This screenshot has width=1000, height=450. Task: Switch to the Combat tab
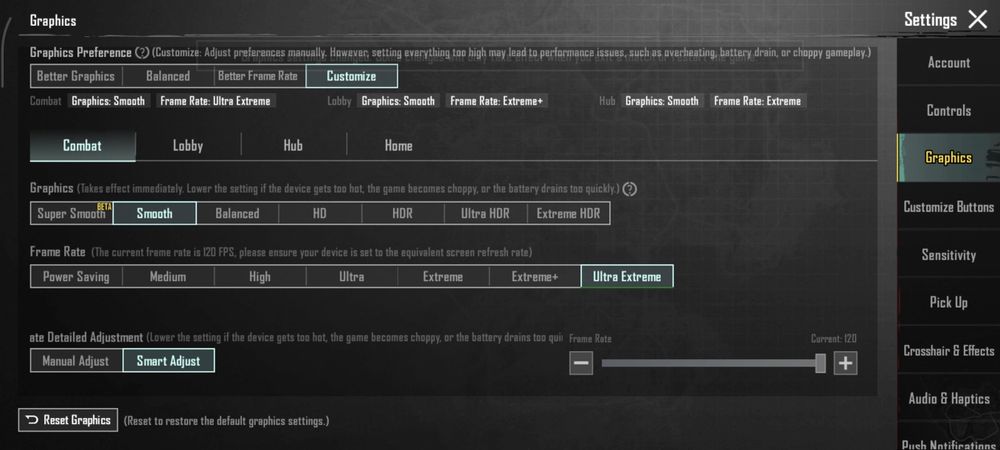(82, 146)
